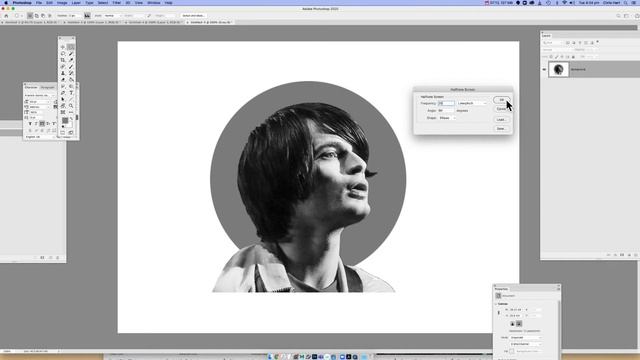
Task: Select the Path Selection arrow tool
Action: pos(63,99)
